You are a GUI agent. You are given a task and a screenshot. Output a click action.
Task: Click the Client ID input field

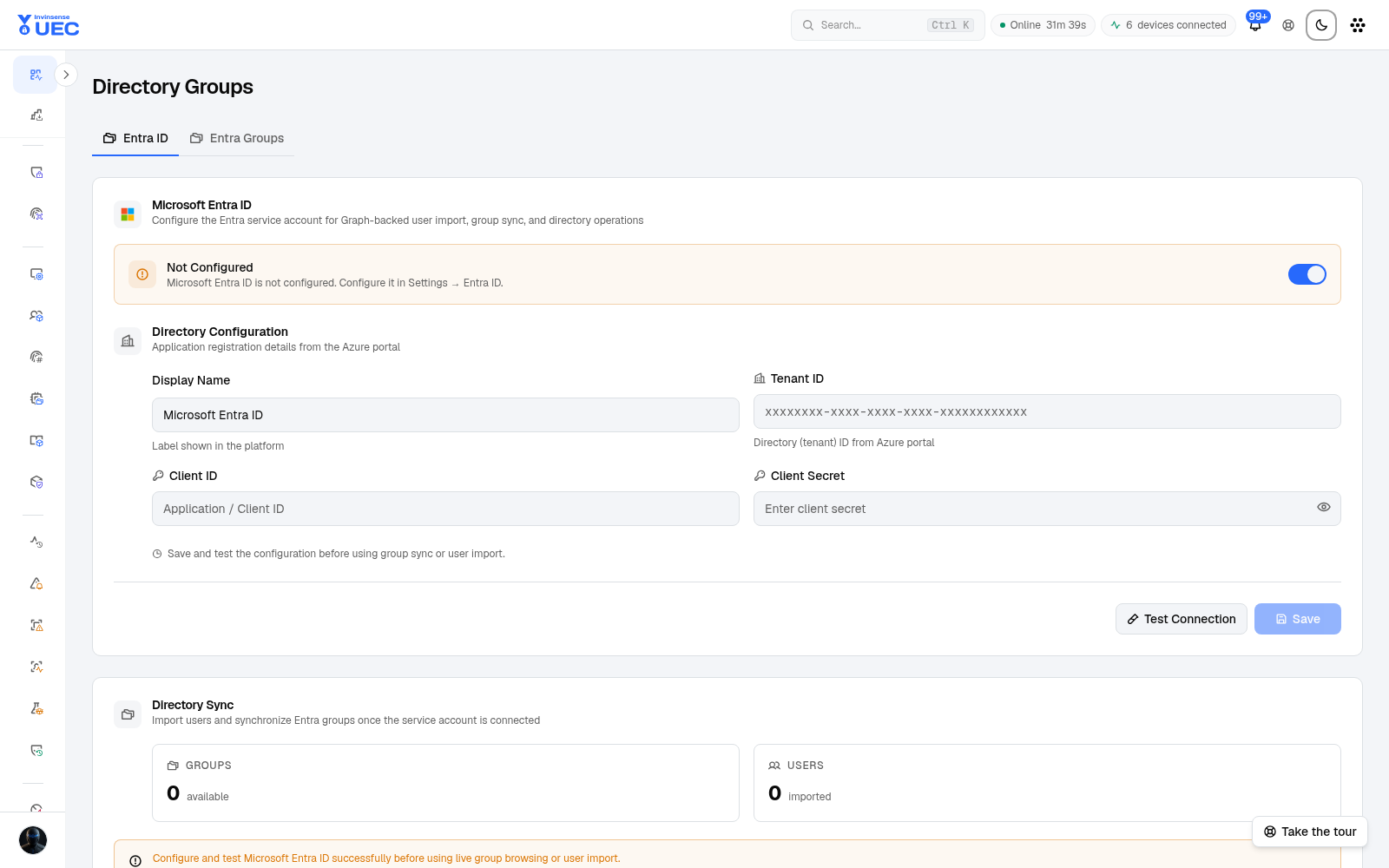click(x=445, y=509)
